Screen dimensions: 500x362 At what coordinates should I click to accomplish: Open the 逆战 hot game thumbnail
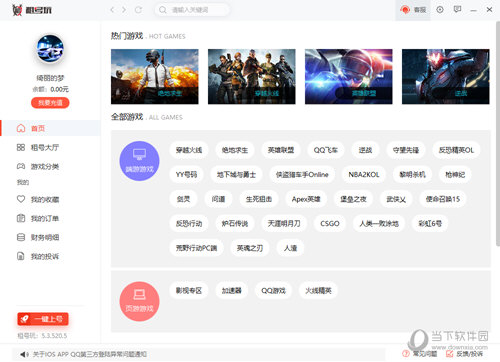[x=446, y=77]
